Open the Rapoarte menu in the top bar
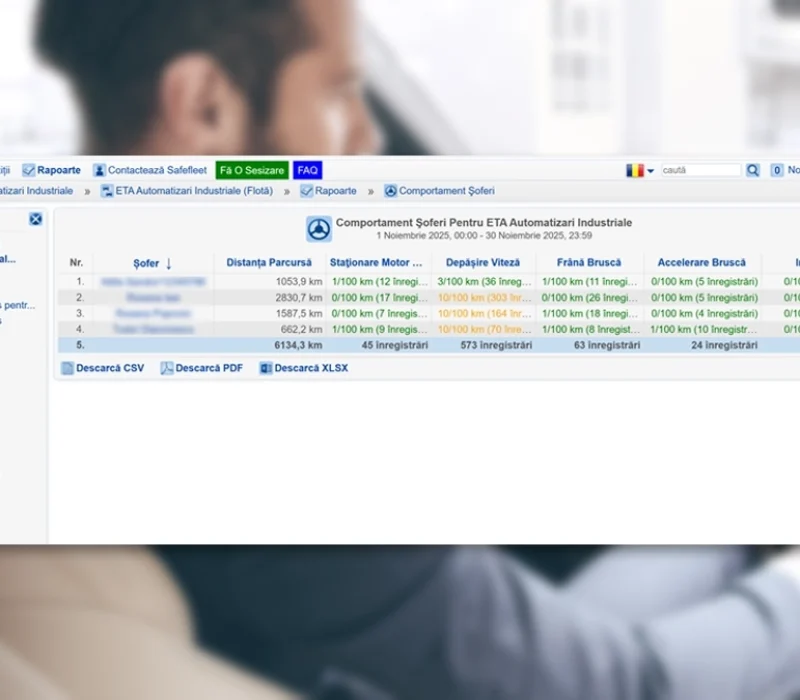Image resolution: width=800 pixels, height=700 pixels. (x=52, y=171)
